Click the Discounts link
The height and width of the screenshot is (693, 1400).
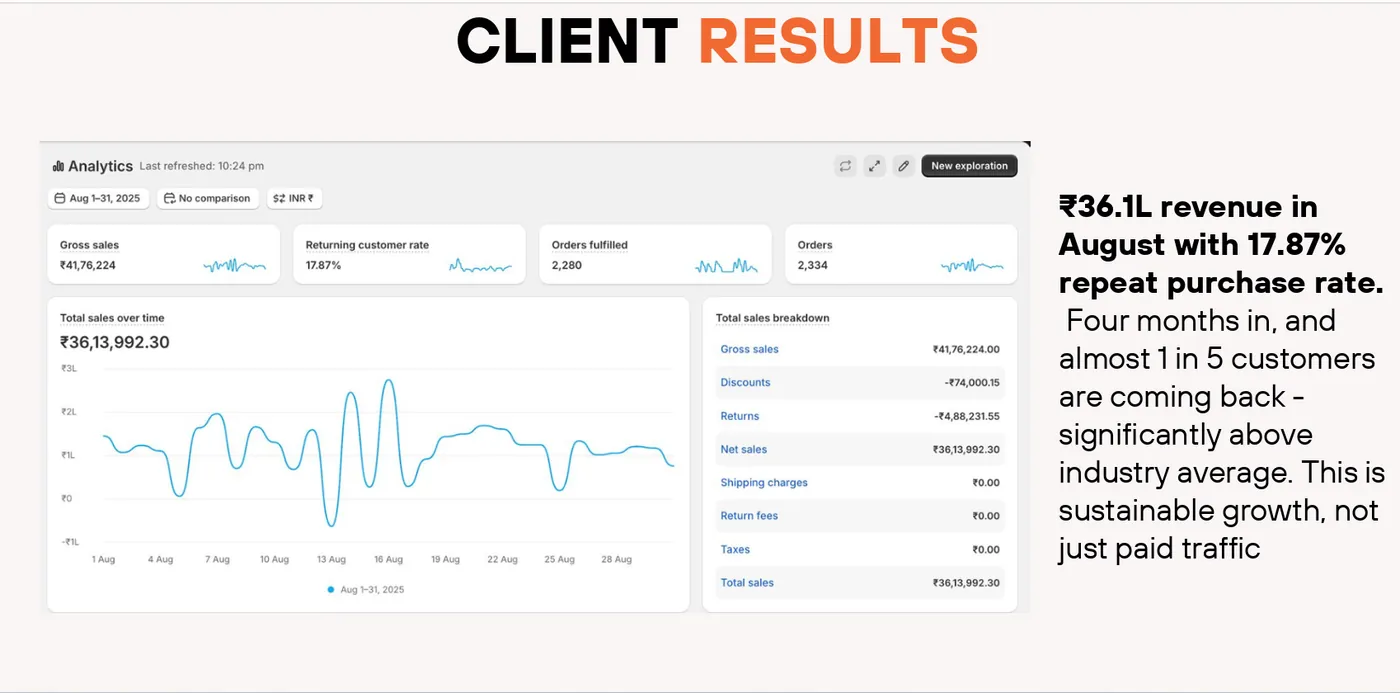coord(745,382)
